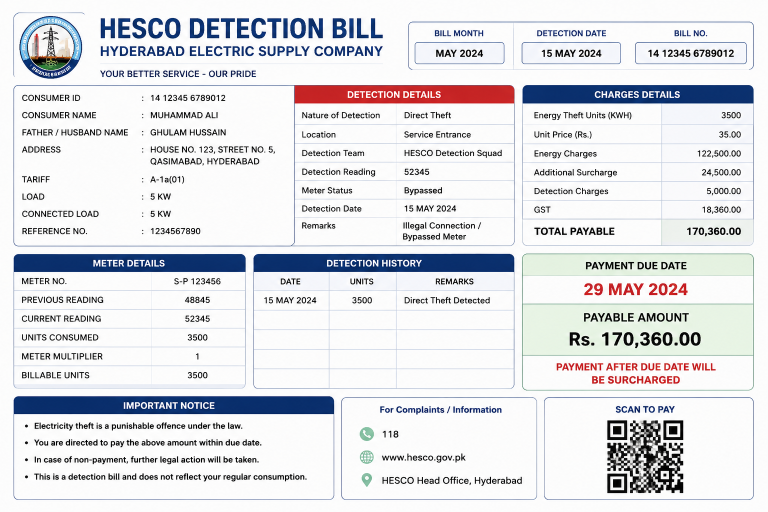Viewport: 768px width, 512px height.
Task: Click the red Detection Details header
Action: pyautogui.click(x=404, y=94)
